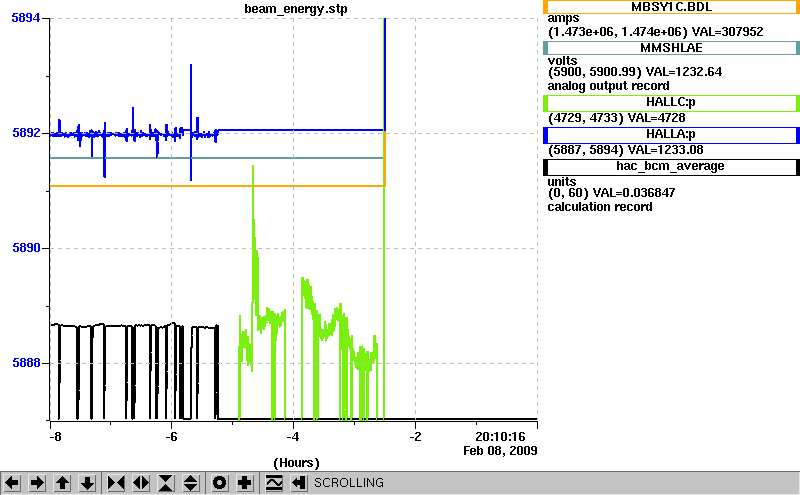Viewport: 800px width, 495px height.
Task: Pan the graph left with left arrow
Action: pos(12,483)
